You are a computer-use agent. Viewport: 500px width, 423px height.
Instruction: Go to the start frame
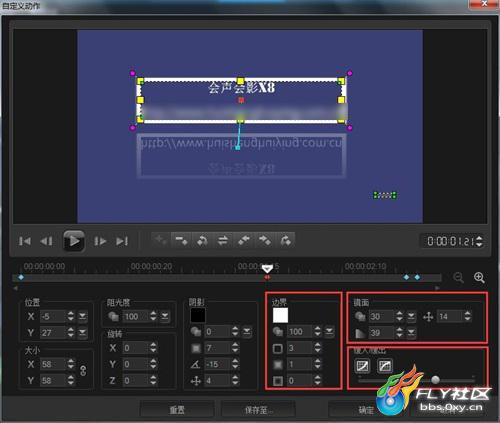(25, 241)
